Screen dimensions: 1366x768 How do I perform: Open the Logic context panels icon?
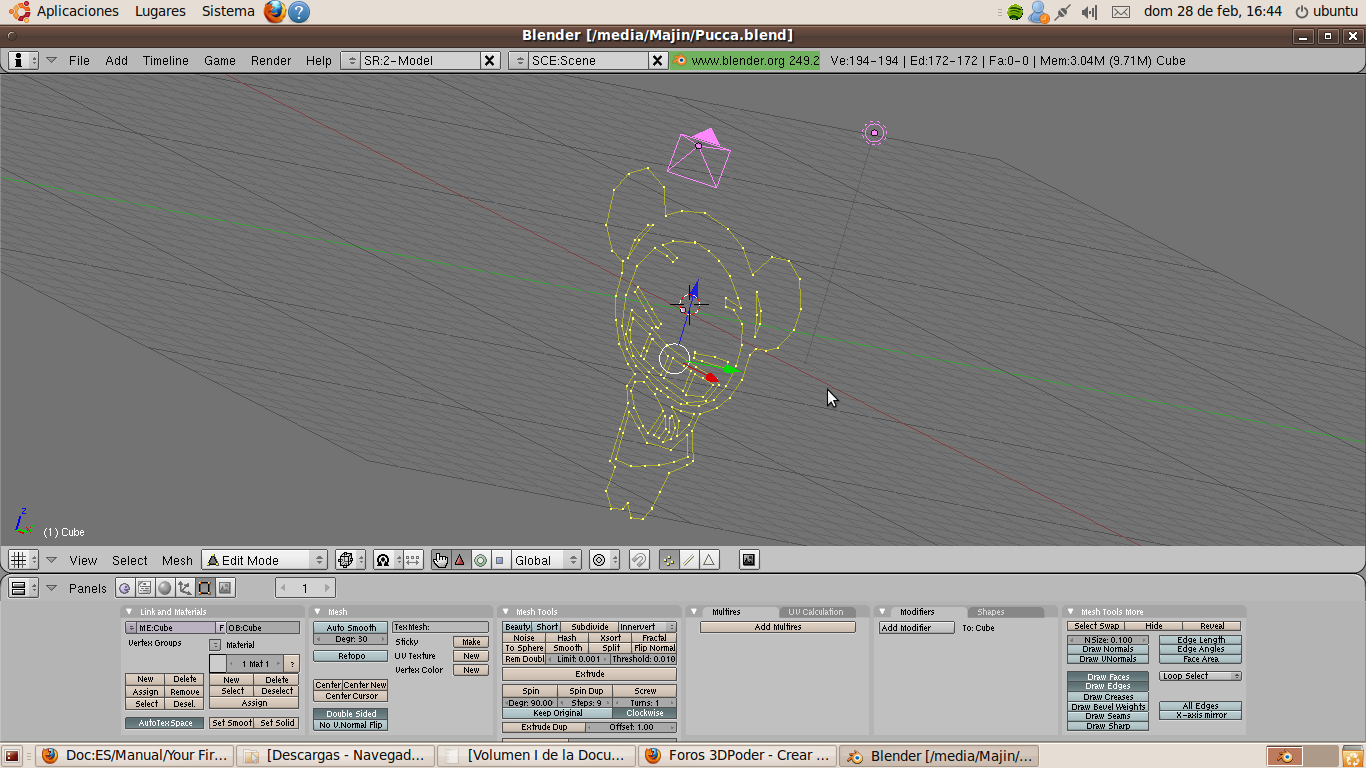pyautogui.click(x=125, y=588)
